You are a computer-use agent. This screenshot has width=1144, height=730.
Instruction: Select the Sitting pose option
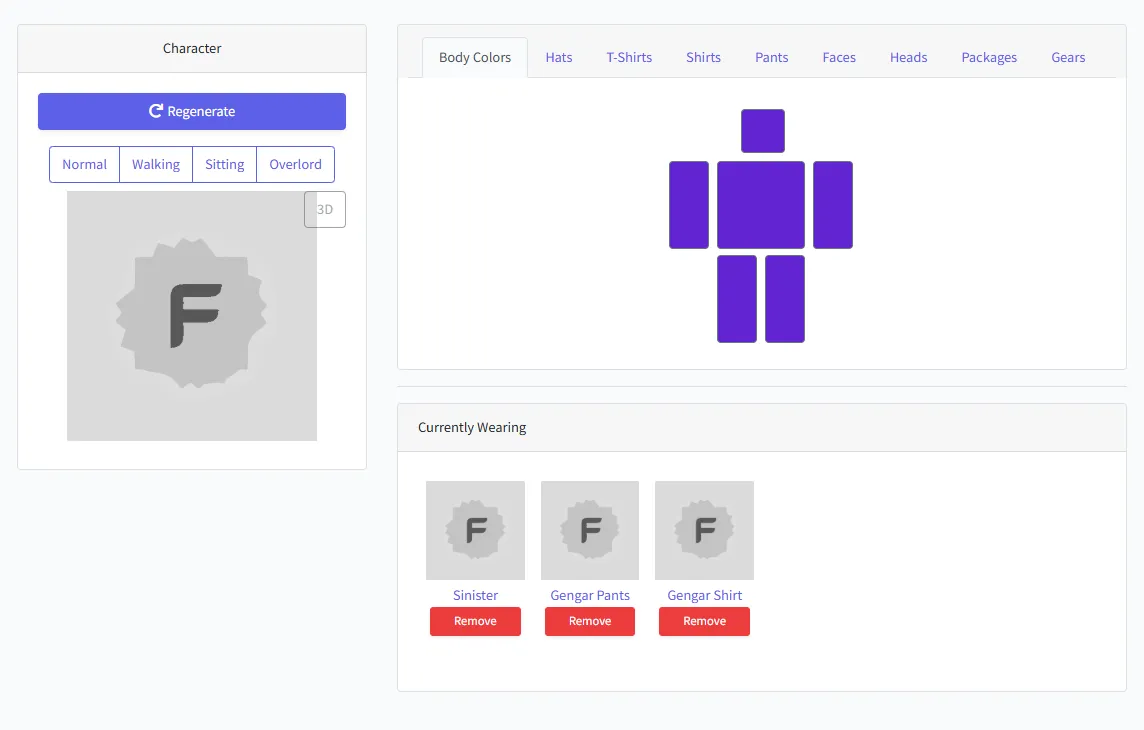pos(224,165)
